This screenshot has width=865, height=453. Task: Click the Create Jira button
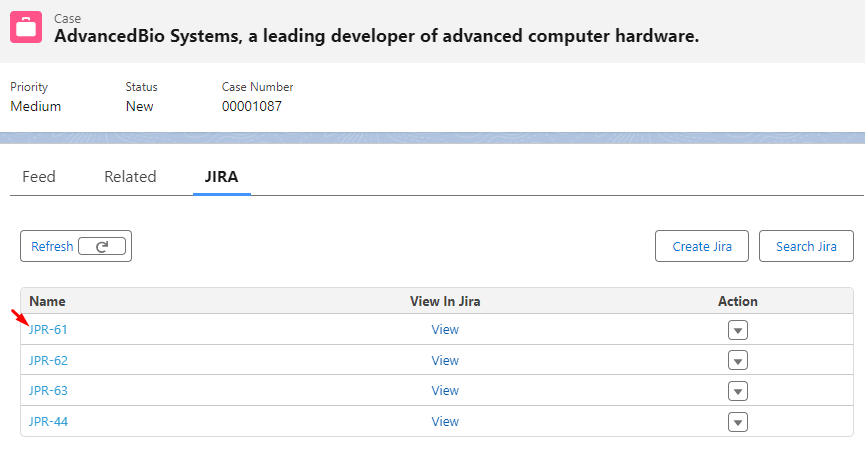(702, 246)
